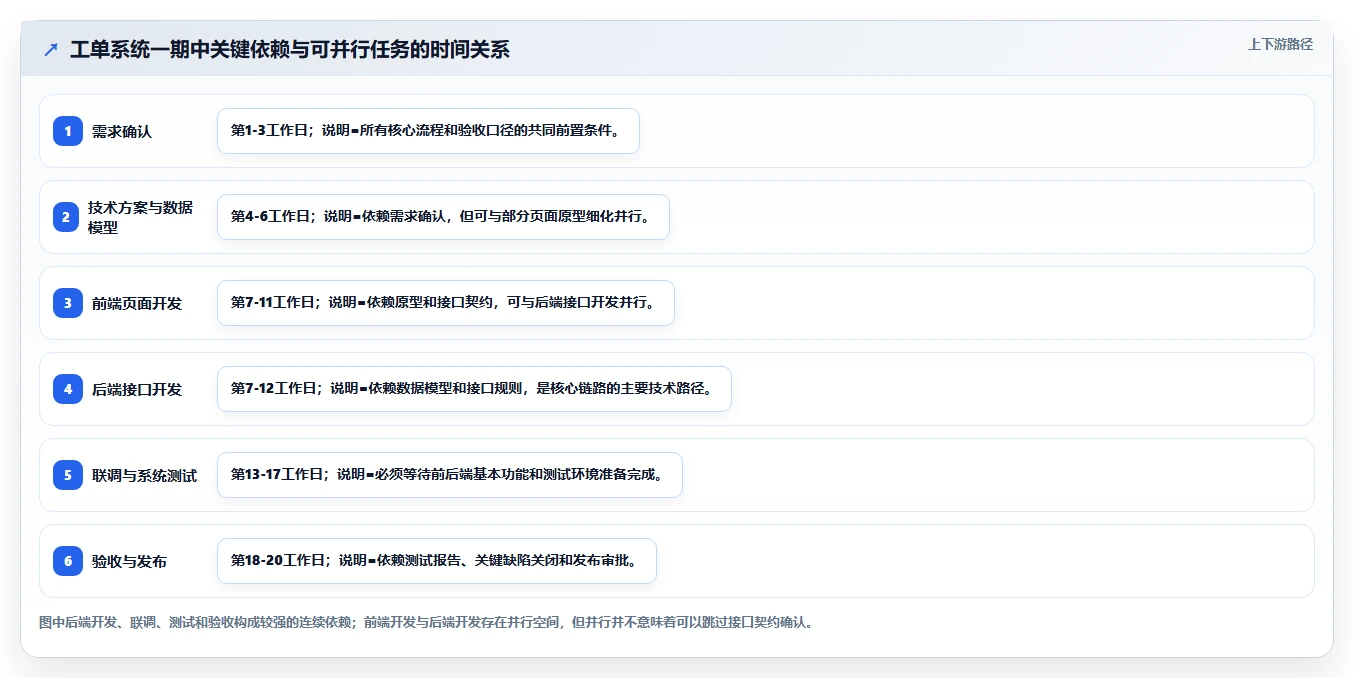The width and height of the screenshot is (1354, 678).
Task: Select the 验收与发布 step label
Action: (x=129, y=561)
